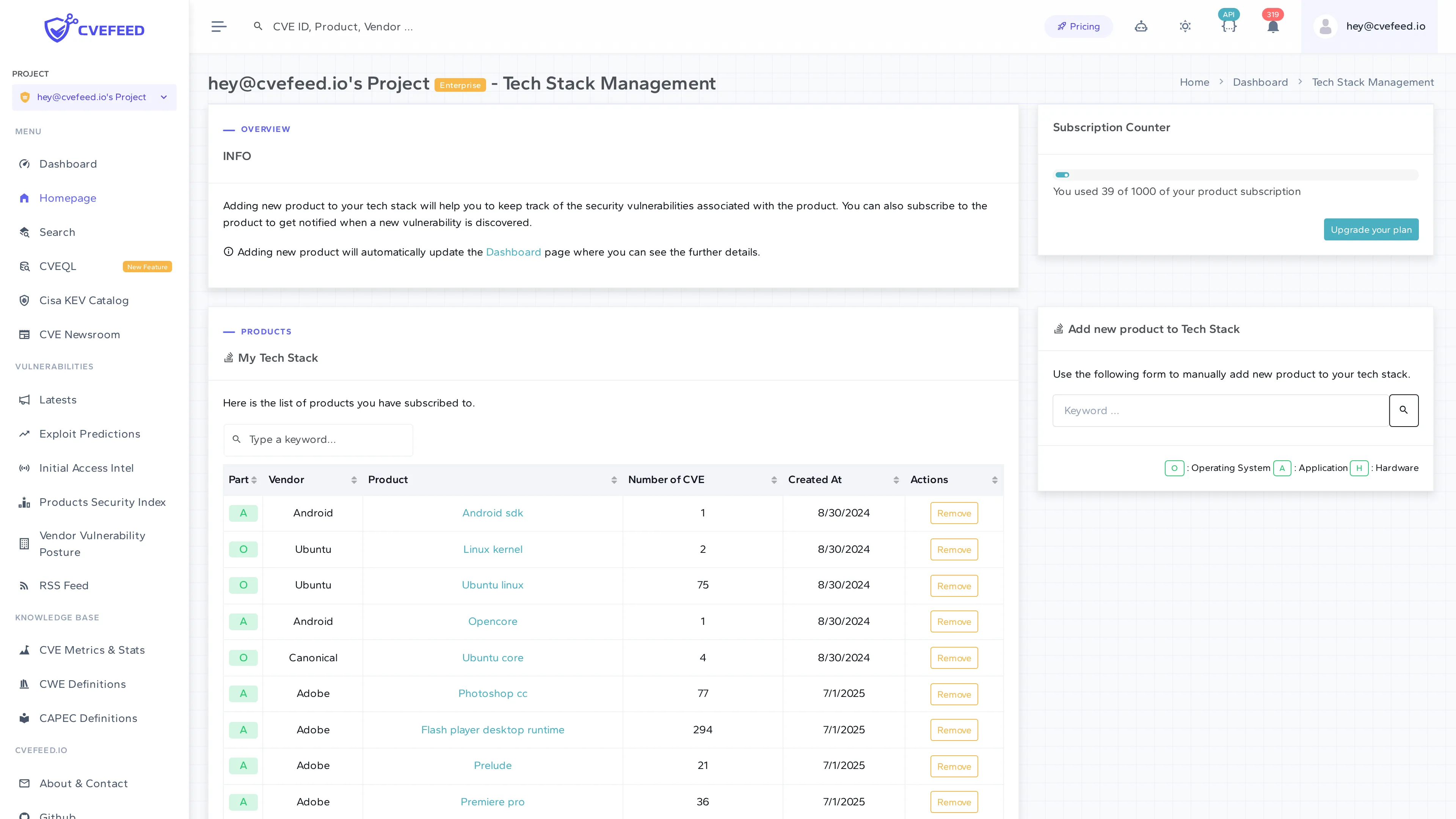Sort products by Number of CVE
Screen dimensions: 1456x819
coord(774,480)
